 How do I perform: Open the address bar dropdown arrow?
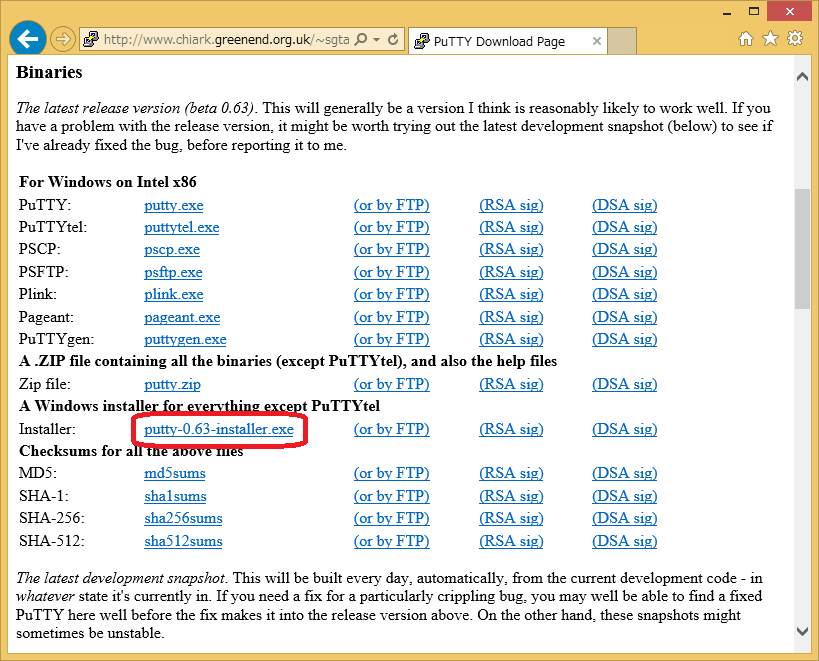coord(377,39)
